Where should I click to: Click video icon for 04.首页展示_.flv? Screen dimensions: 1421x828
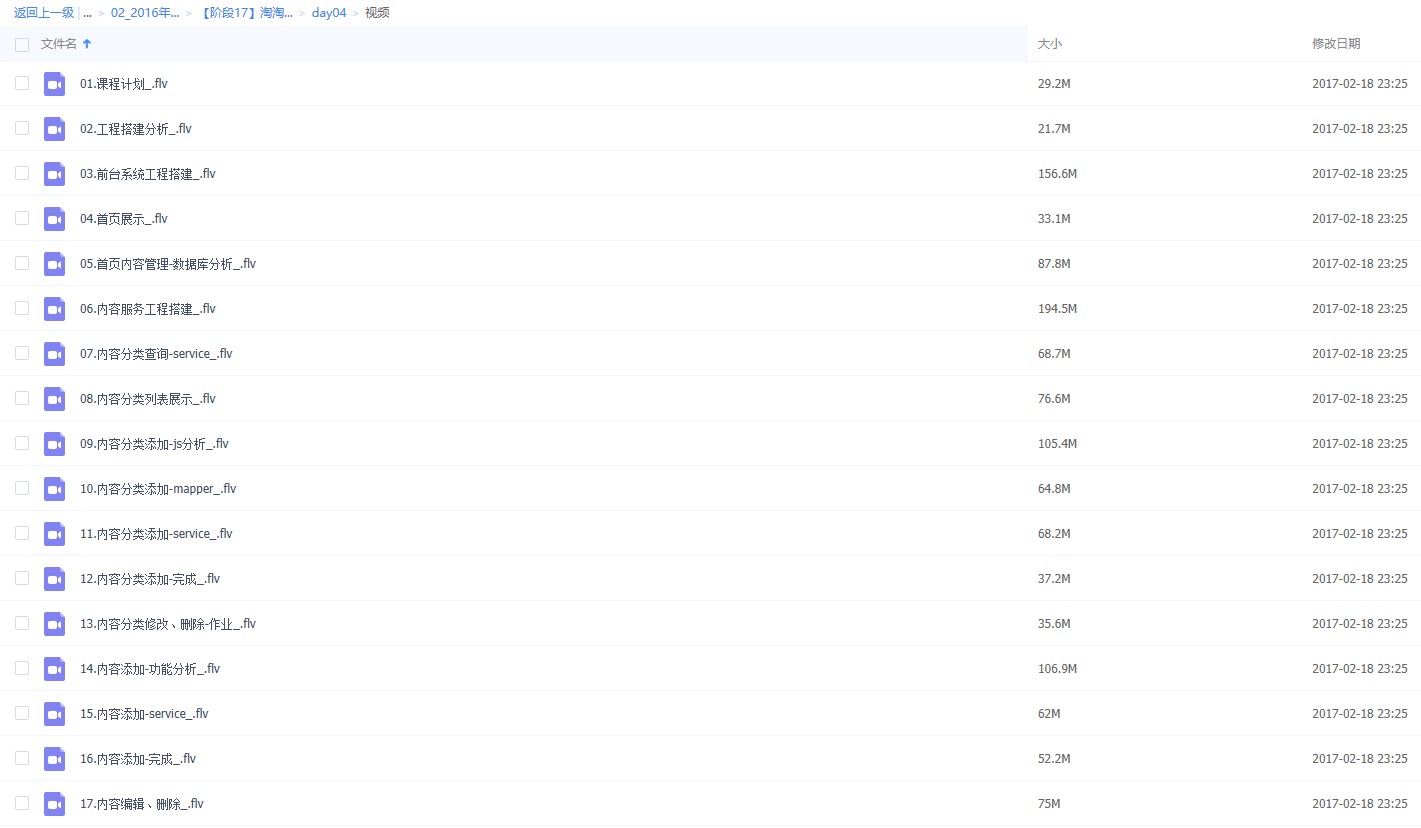[54, 219]
